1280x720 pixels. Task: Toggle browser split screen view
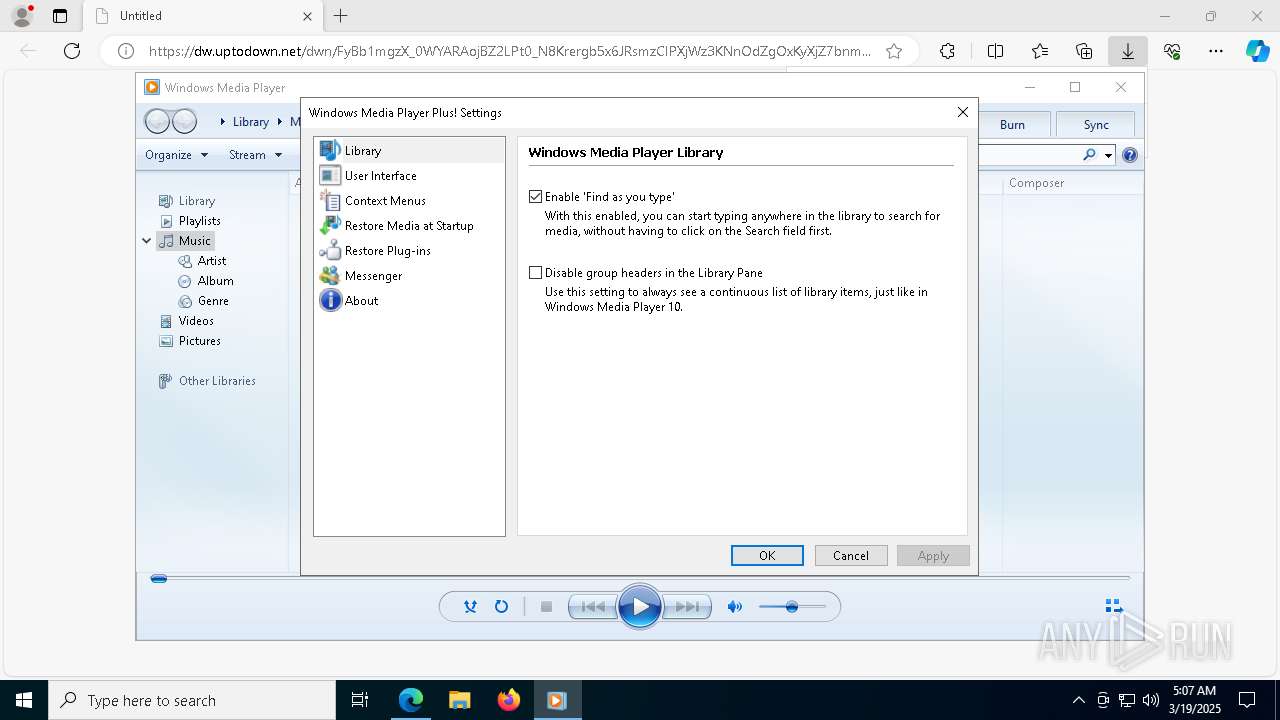[995, 51]
